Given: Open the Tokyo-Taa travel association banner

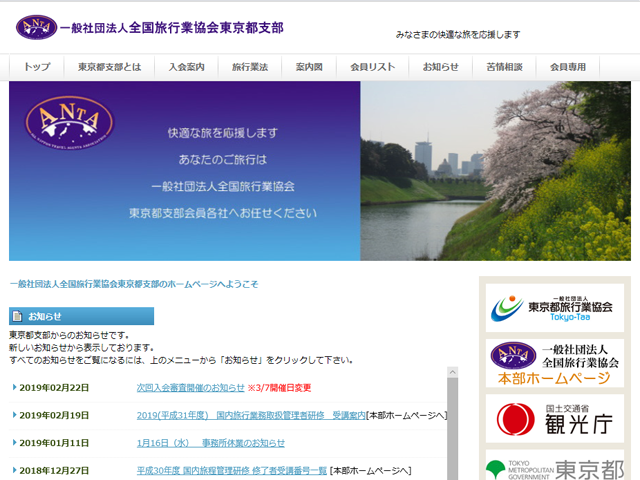Looking at the screenshot, I should [555, 308].
